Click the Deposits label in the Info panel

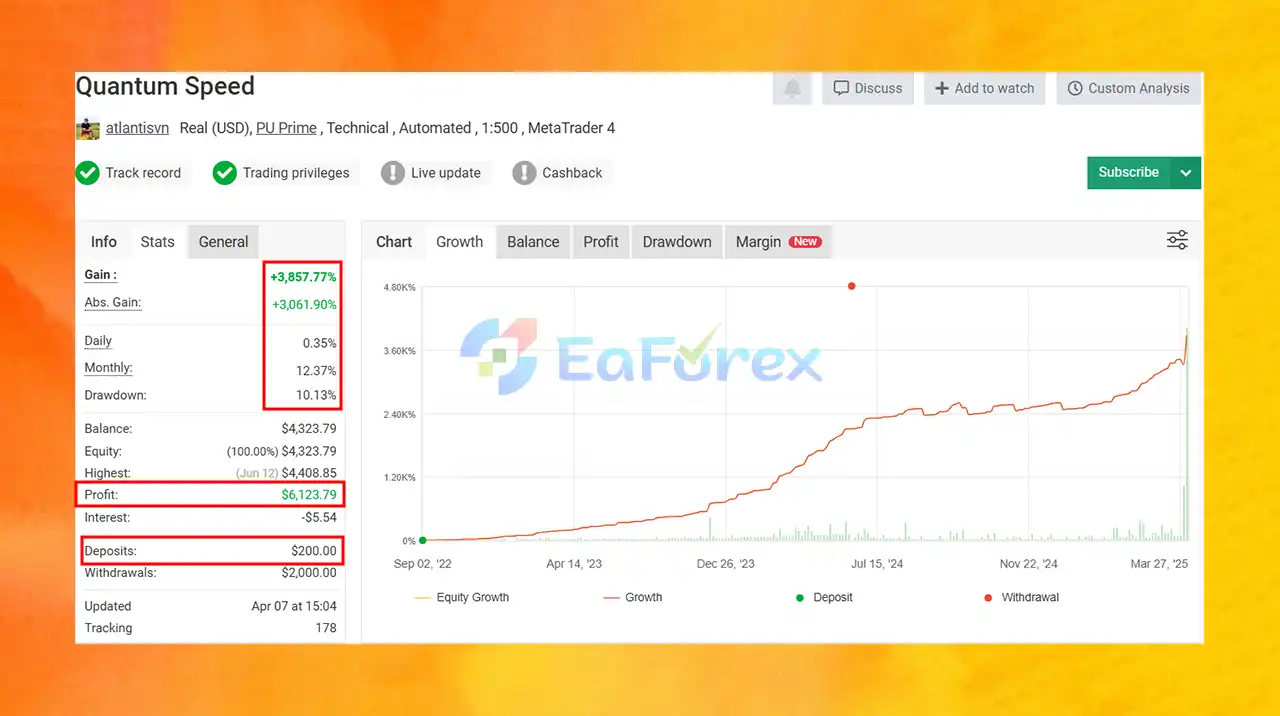[x=110, y=551]
